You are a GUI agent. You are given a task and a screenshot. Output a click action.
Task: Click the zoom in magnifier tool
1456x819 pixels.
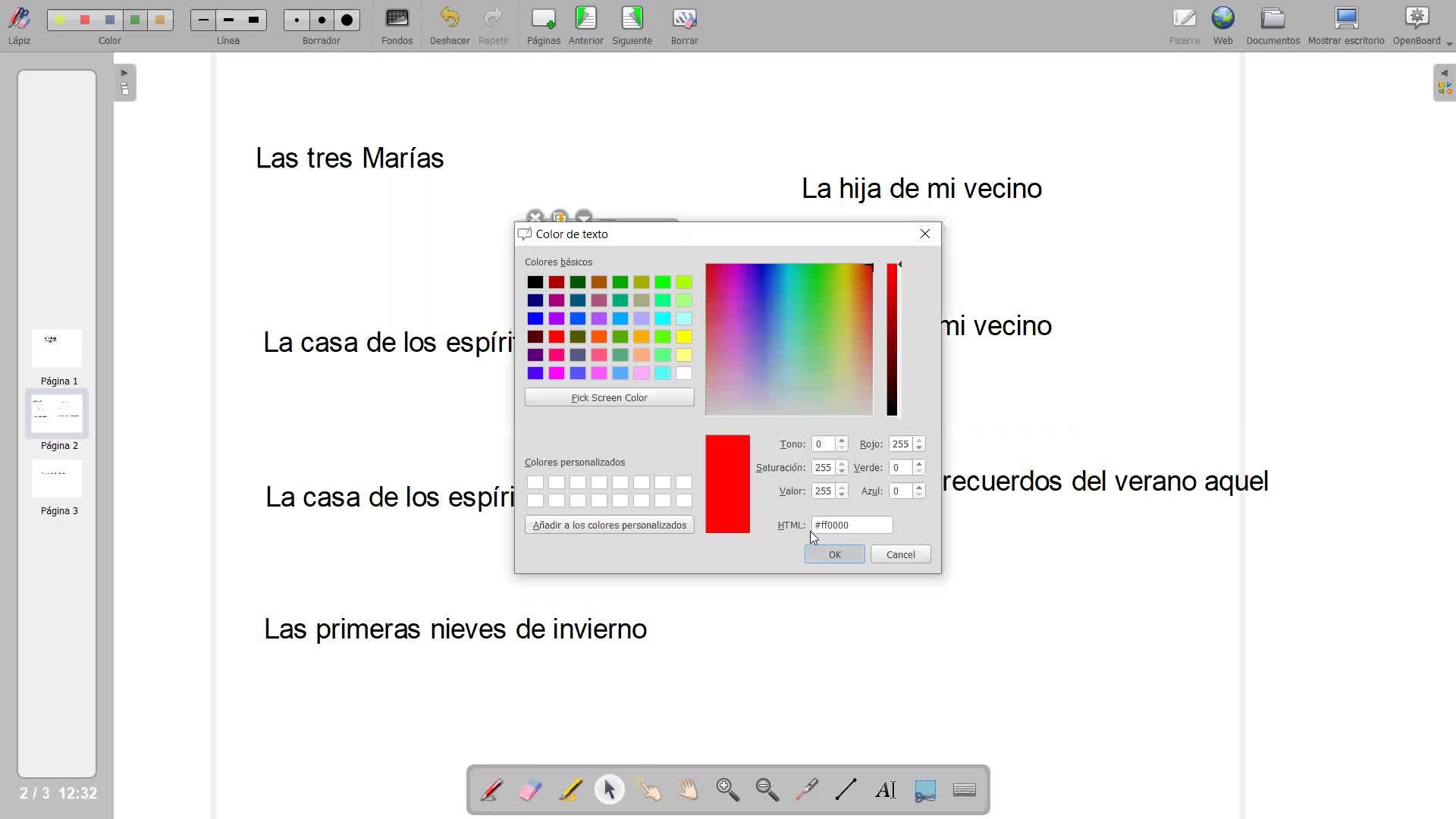[728, 790]
